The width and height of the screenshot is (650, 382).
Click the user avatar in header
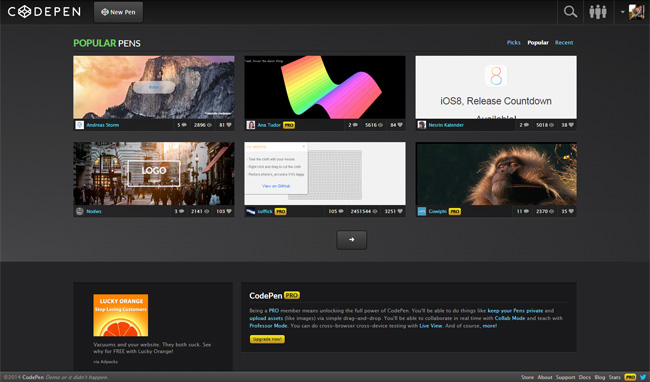click(x=636, y=12)
